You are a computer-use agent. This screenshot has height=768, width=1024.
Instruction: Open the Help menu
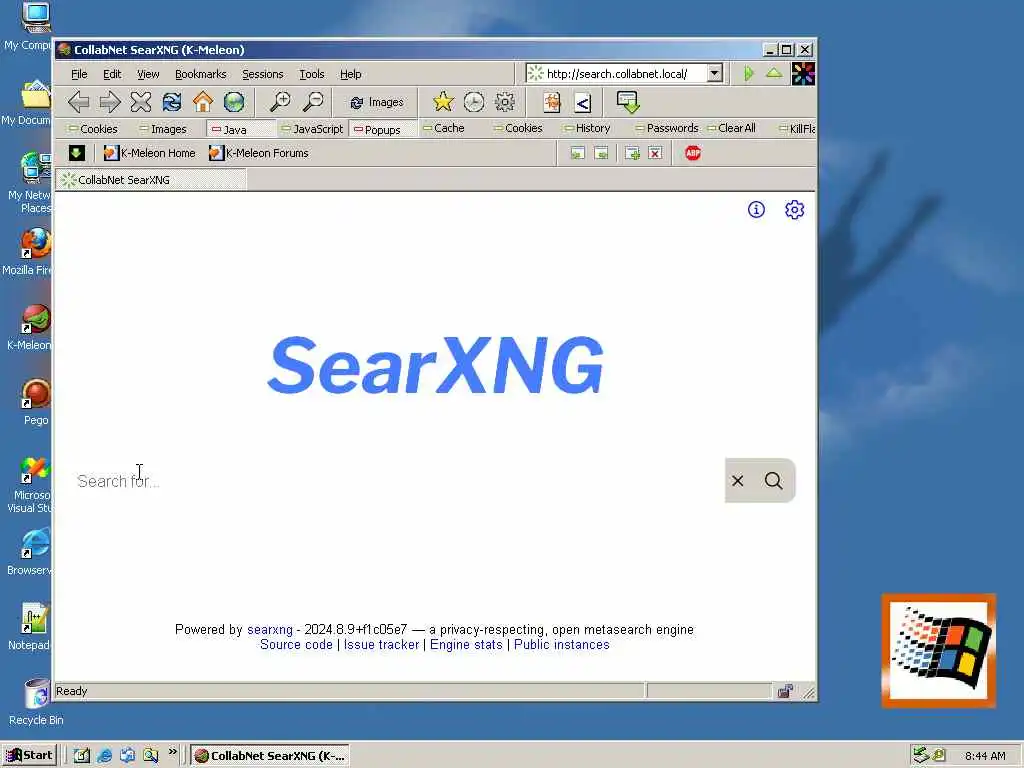pyautogui.click(x=350, y=74)
